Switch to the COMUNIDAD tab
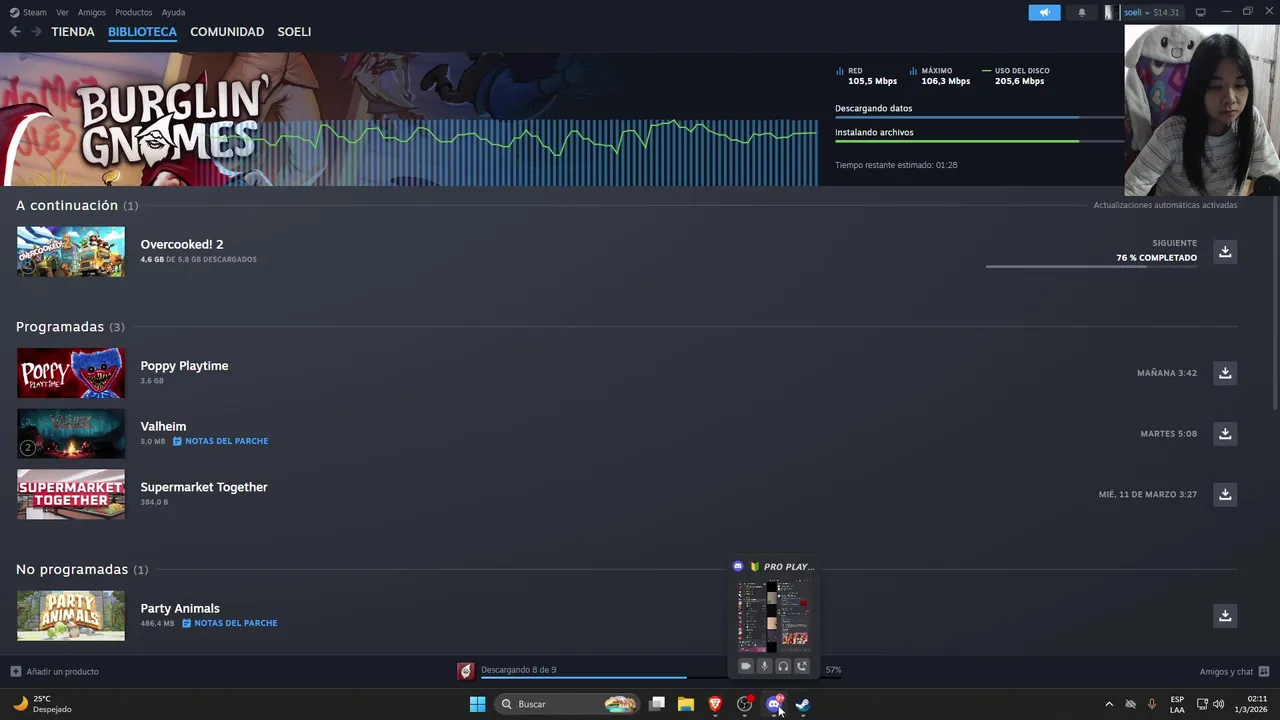This screenshot has width=1280, height=720. point(227,32)
